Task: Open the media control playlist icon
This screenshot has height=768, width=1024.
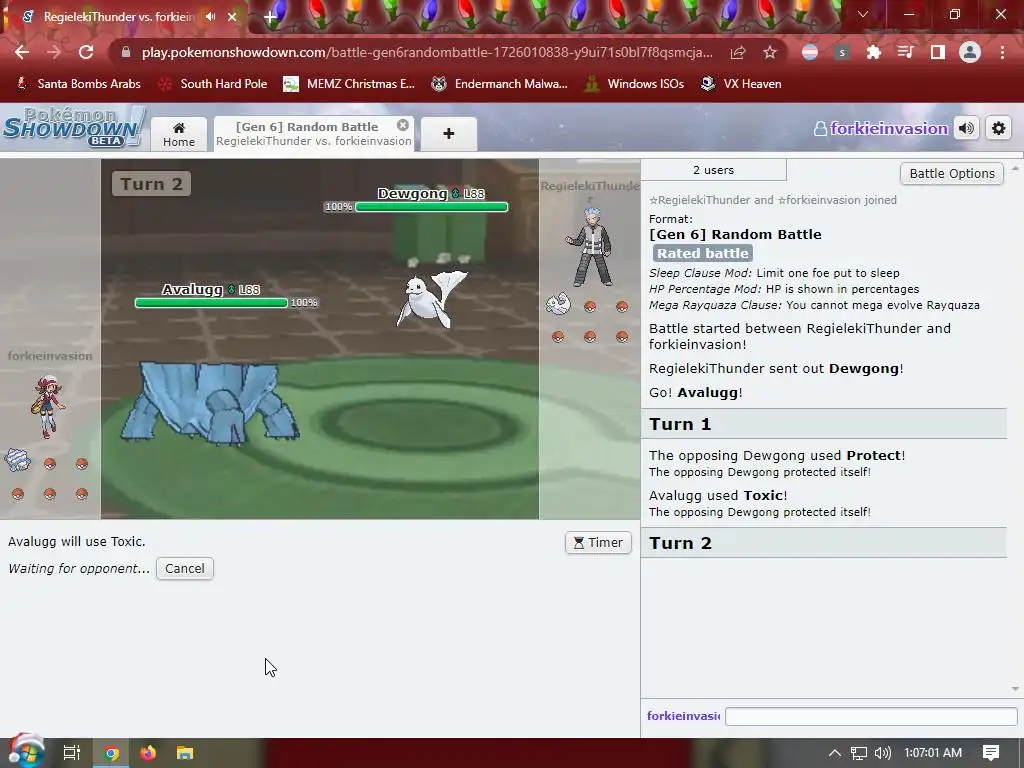Action: (x=906, y=52)
